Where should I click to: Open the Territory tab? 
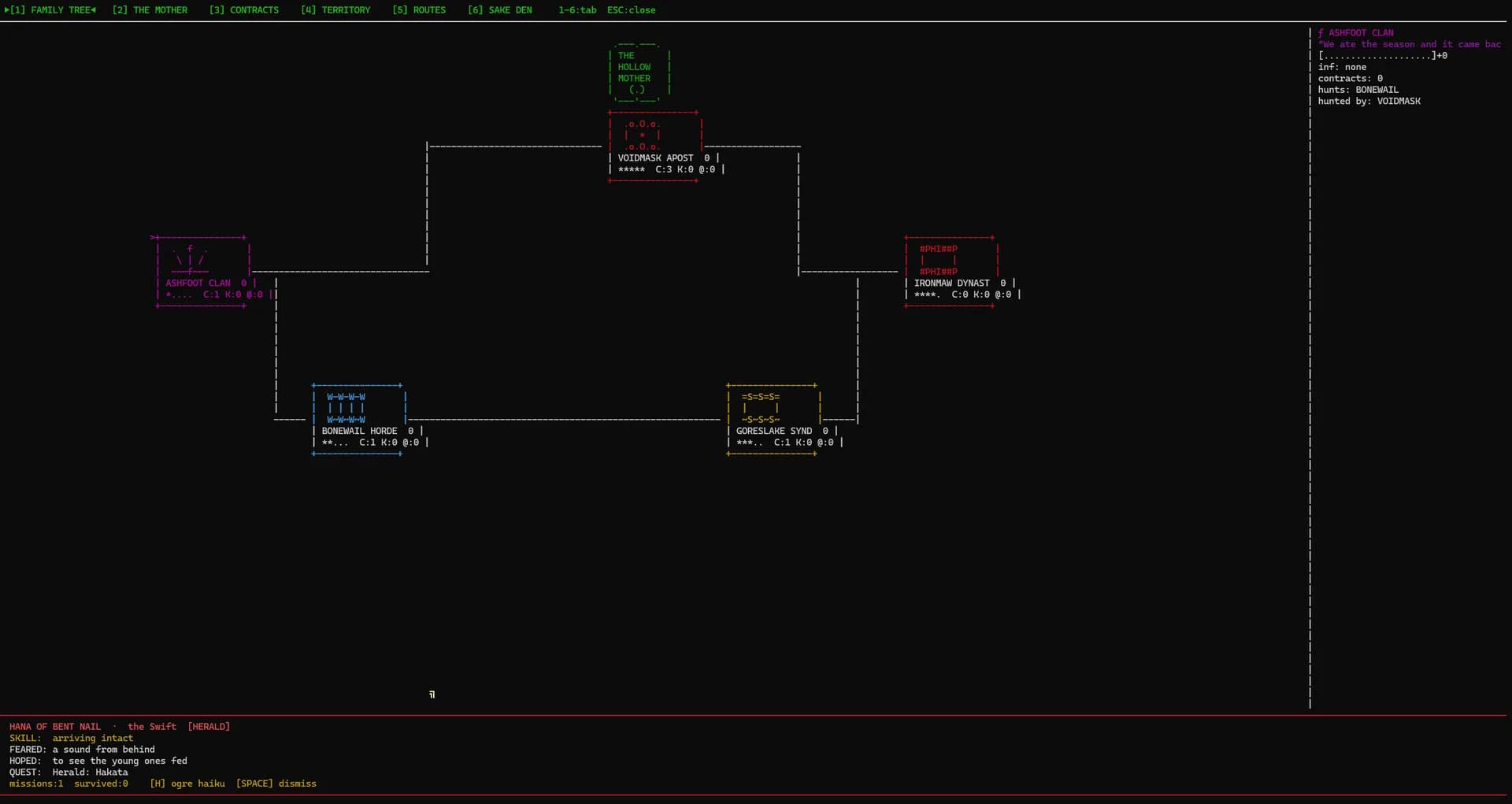coord(335,10)
